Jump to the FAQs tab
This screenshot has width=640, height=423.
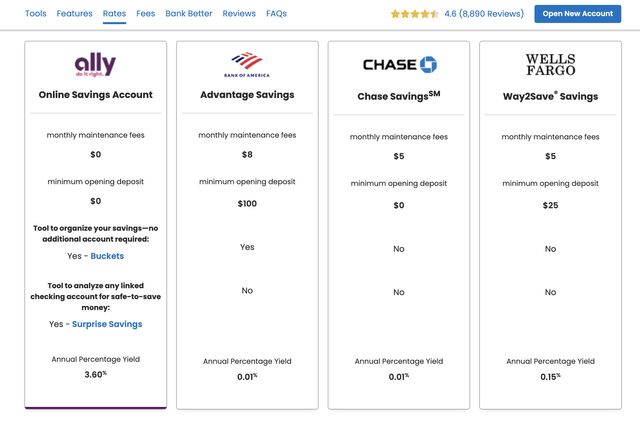276,14
